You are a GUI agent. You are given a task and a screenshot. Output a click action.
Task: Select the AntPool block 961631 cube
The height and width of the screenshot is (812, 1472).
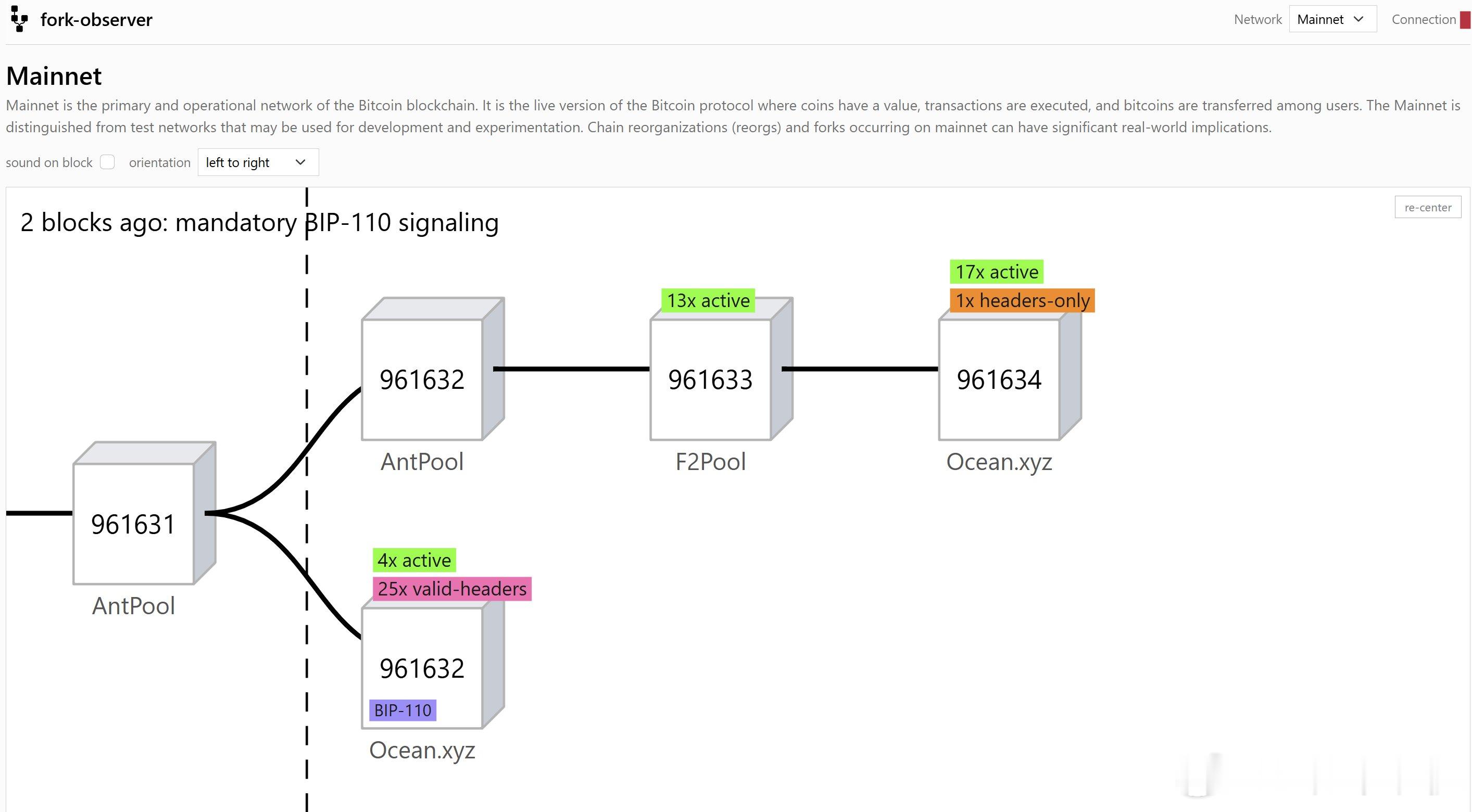pos(144,513)
